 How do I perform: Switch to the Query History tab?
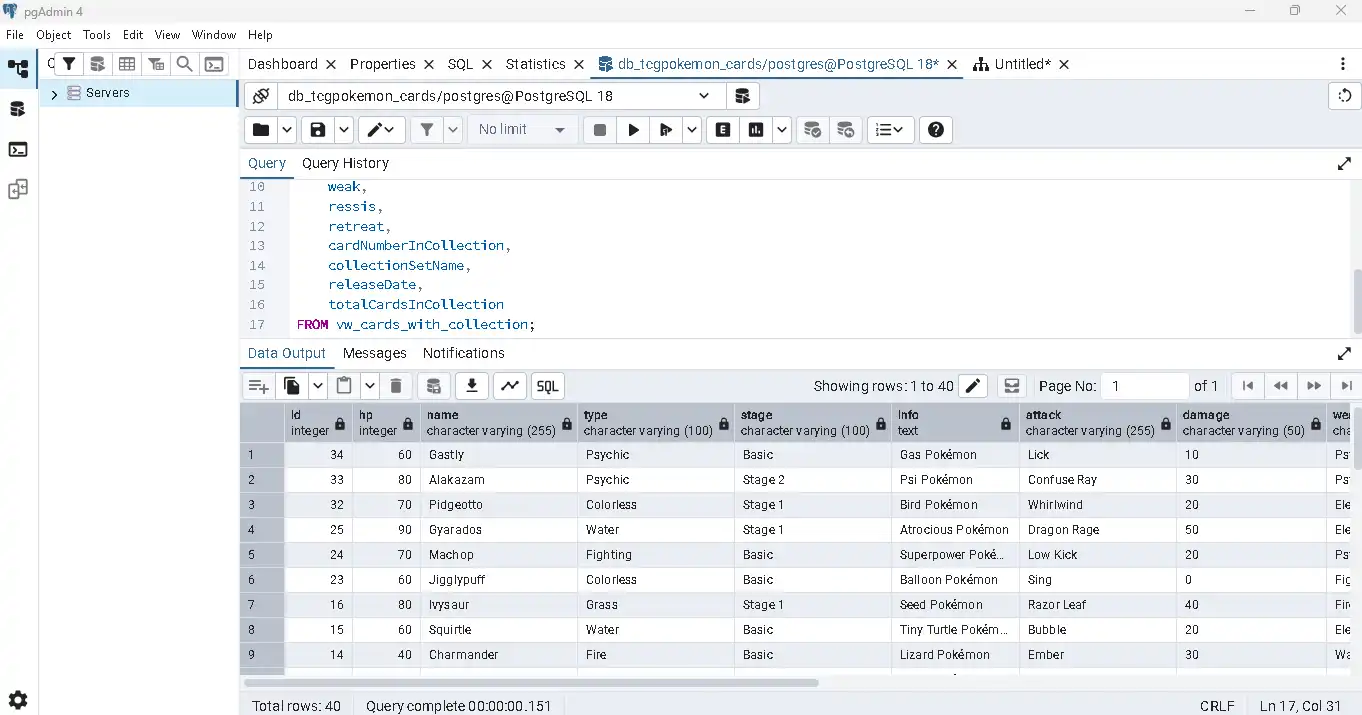click(x=345, y=163)
